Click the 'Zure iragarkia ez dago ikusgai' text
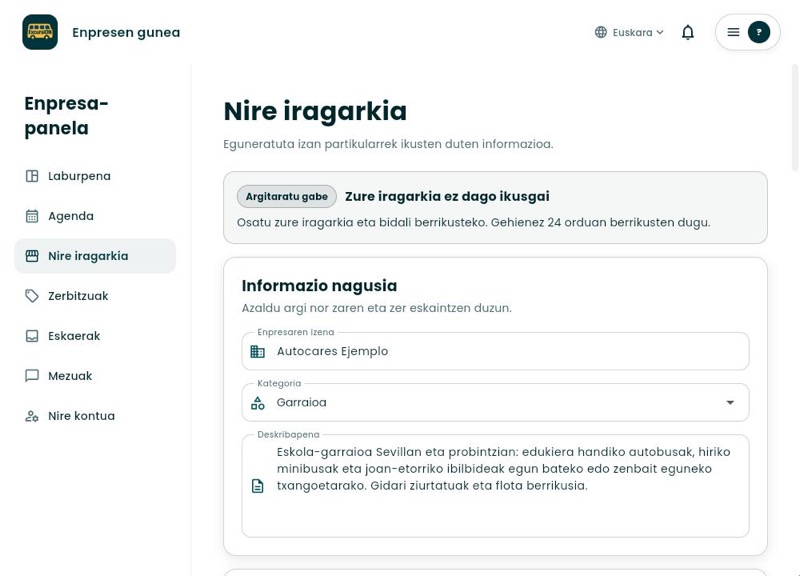This screenshot has width=800, height=576. [447, 196]
